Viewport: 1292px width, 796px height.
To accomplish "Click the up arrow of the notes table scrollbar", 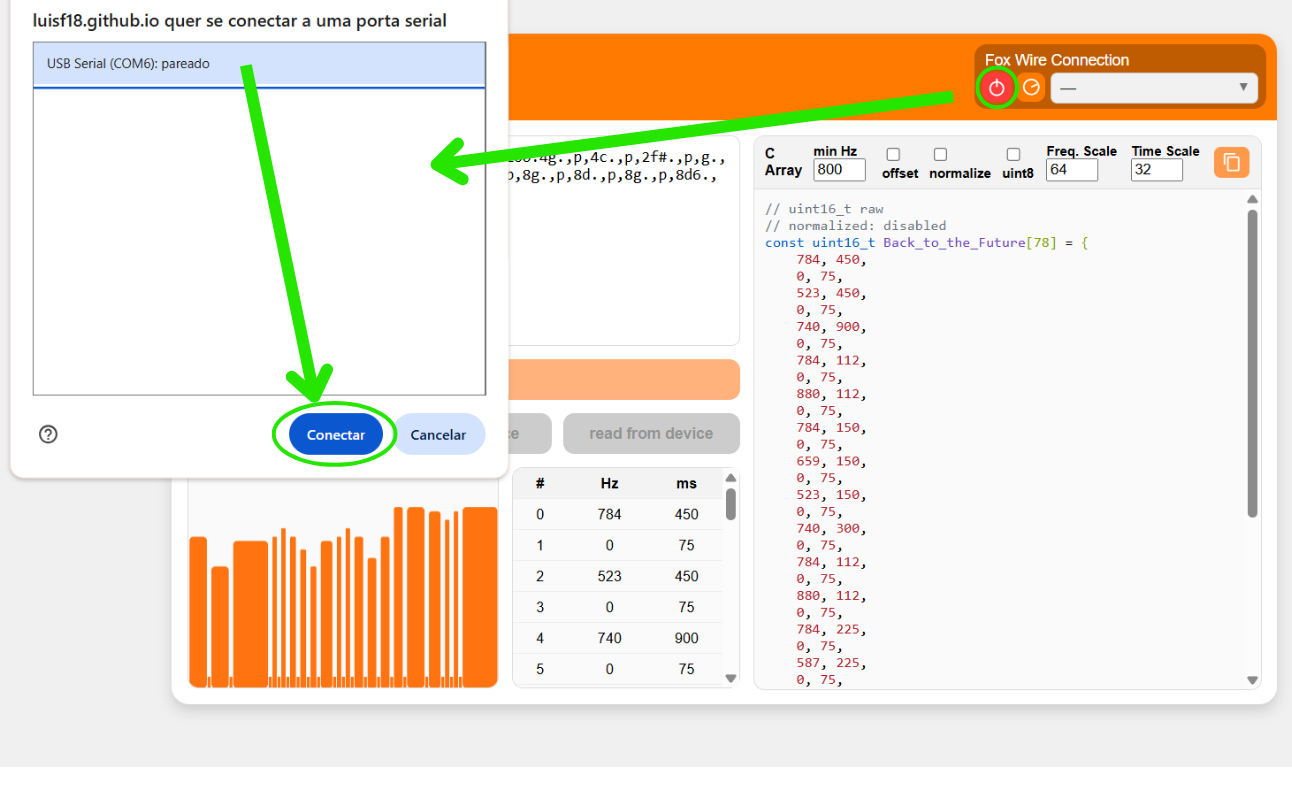I will (731, 478).
